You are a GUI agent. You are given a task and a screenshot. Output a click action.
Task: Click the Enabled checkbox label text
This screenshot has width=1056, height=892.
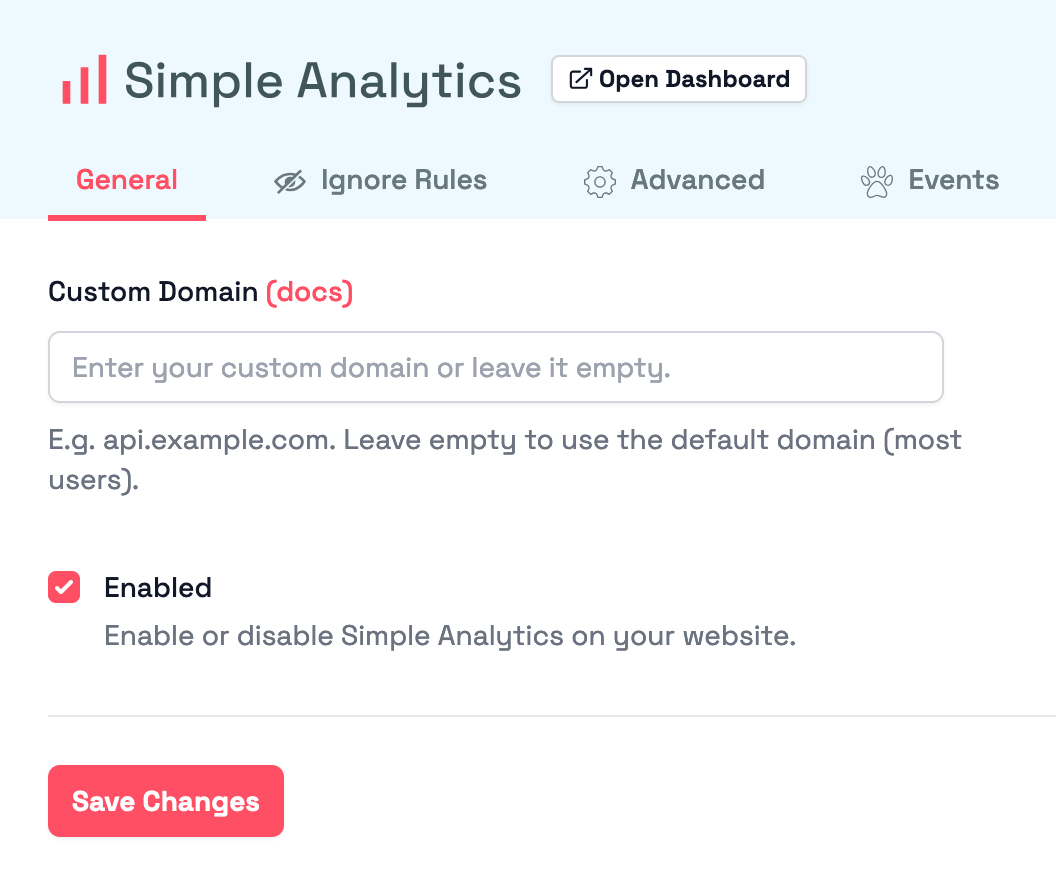pos(158,587)
